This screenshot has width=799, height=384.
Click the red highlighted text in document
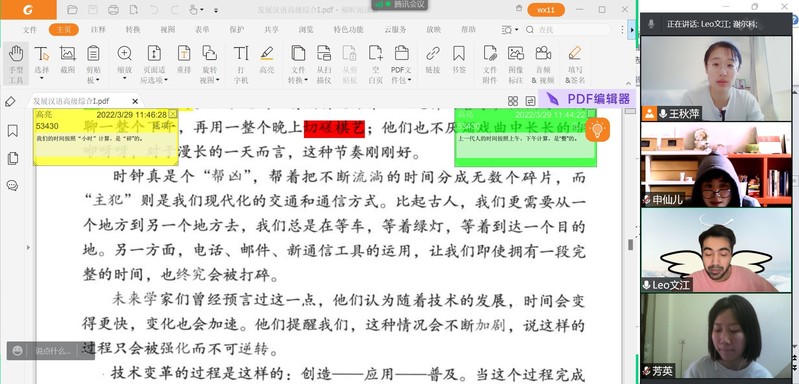[x=334, y=128]
